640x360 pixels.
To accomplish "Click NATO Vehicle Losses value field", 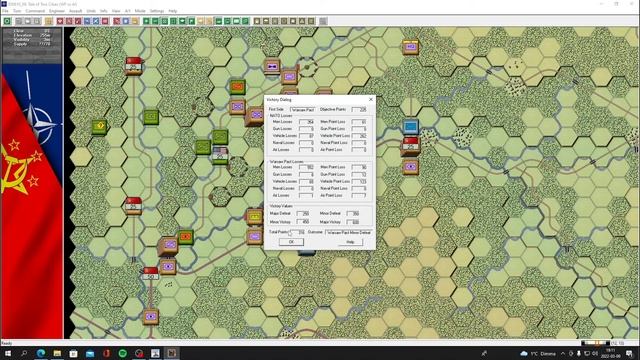I will point(306,136).
